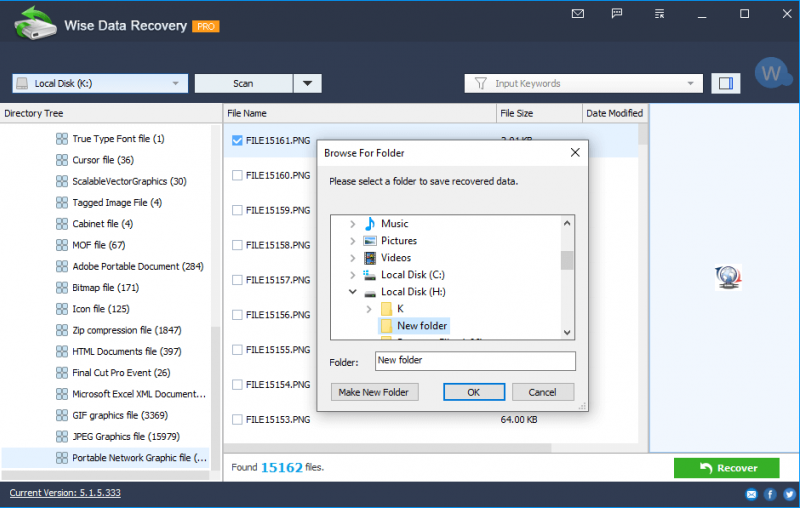Click the green Recover button

pos(727,468)
